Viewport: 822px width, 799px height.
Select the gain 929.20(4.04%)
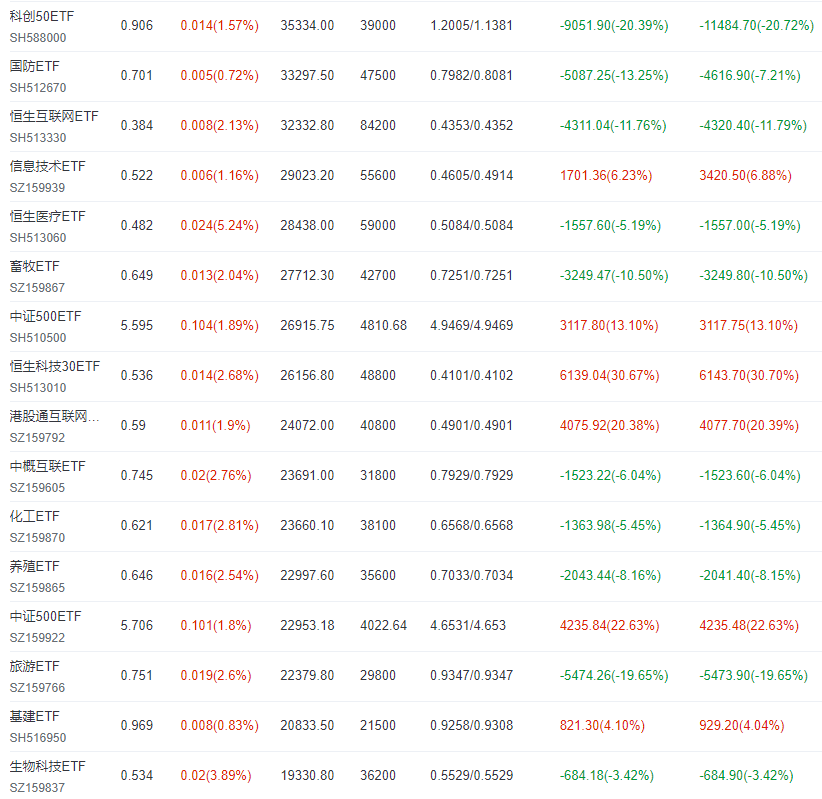(742, 725)
